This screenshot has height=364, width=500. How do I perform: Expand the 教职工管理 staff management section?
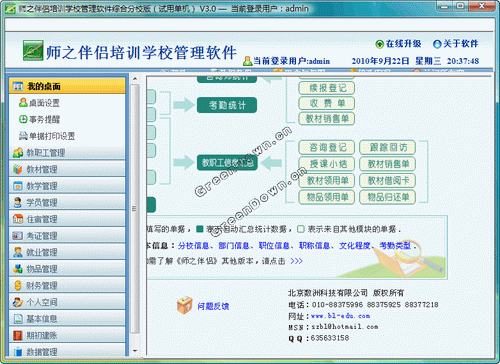[x=67, y=153]
